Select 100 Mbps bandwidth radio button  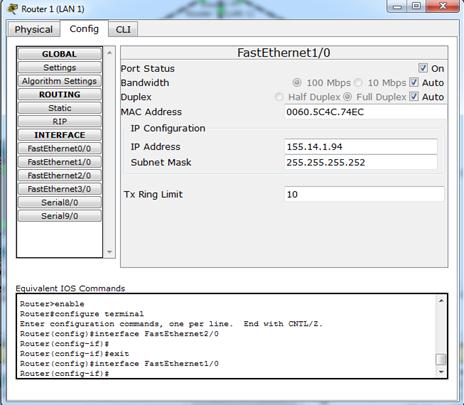coord(296,82)
